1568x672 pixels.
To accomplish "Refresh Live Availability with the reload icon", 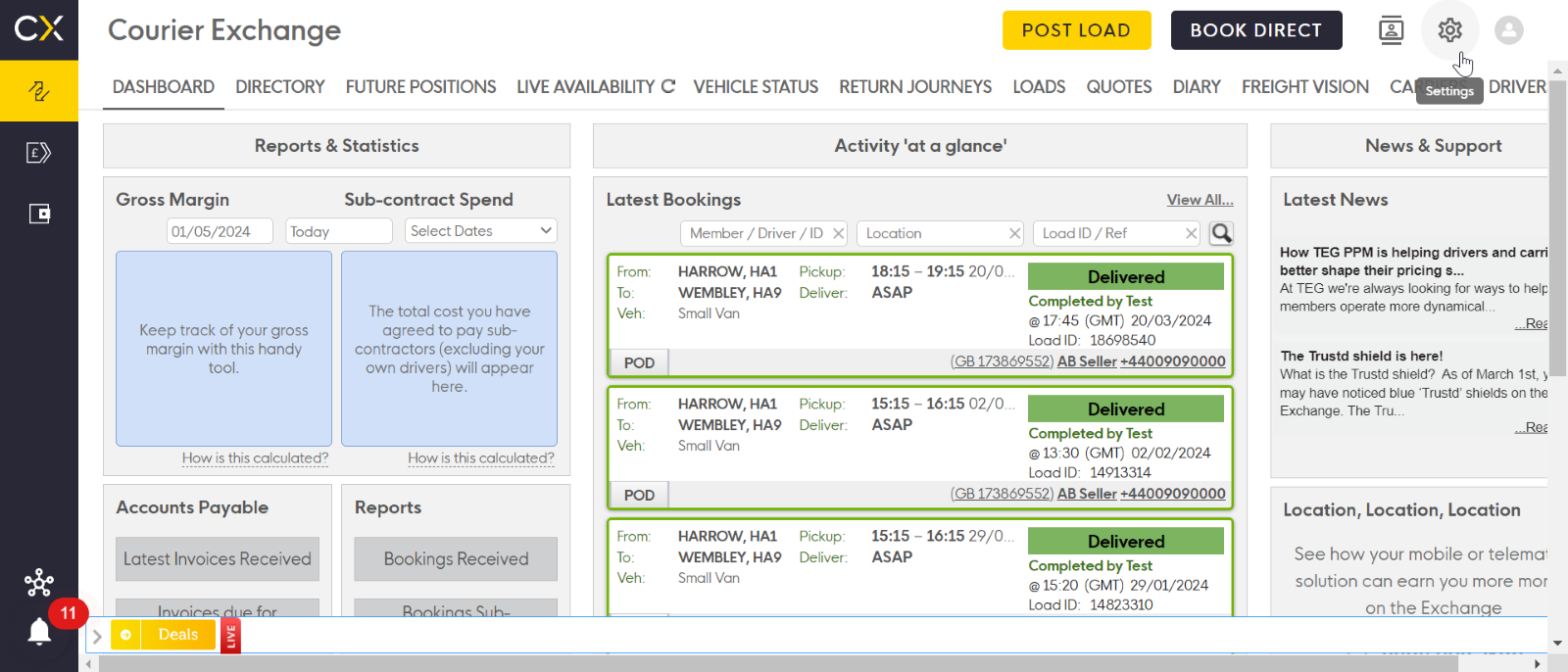I will click(668, 86).
